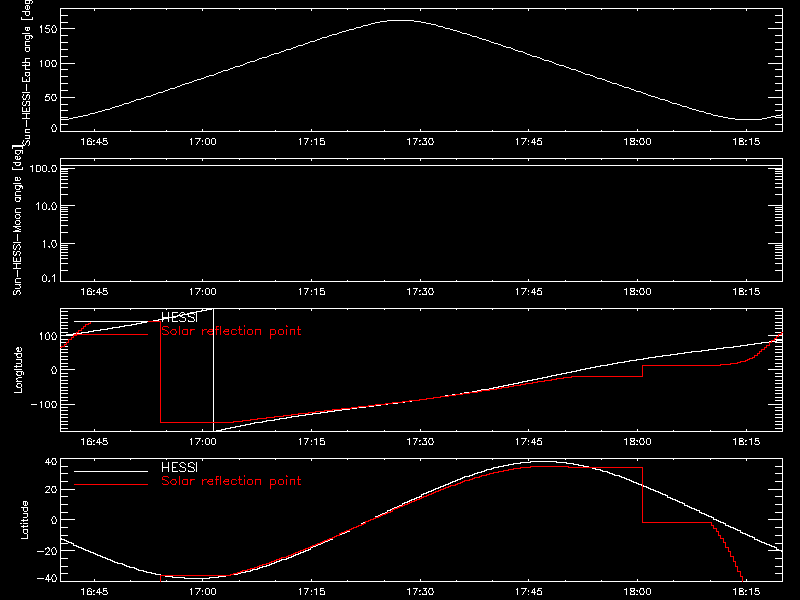This screenshot has width=800, height=600.
Task: Click the 100 tick label on Earth angle axis
Action: (x=48, y=64)
